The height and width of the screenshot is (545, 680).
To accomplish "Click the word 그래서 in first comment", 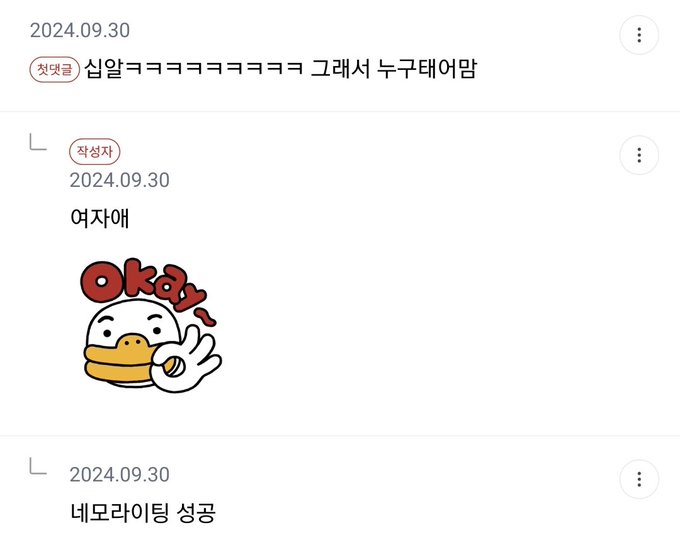I will tap(340, 69).
